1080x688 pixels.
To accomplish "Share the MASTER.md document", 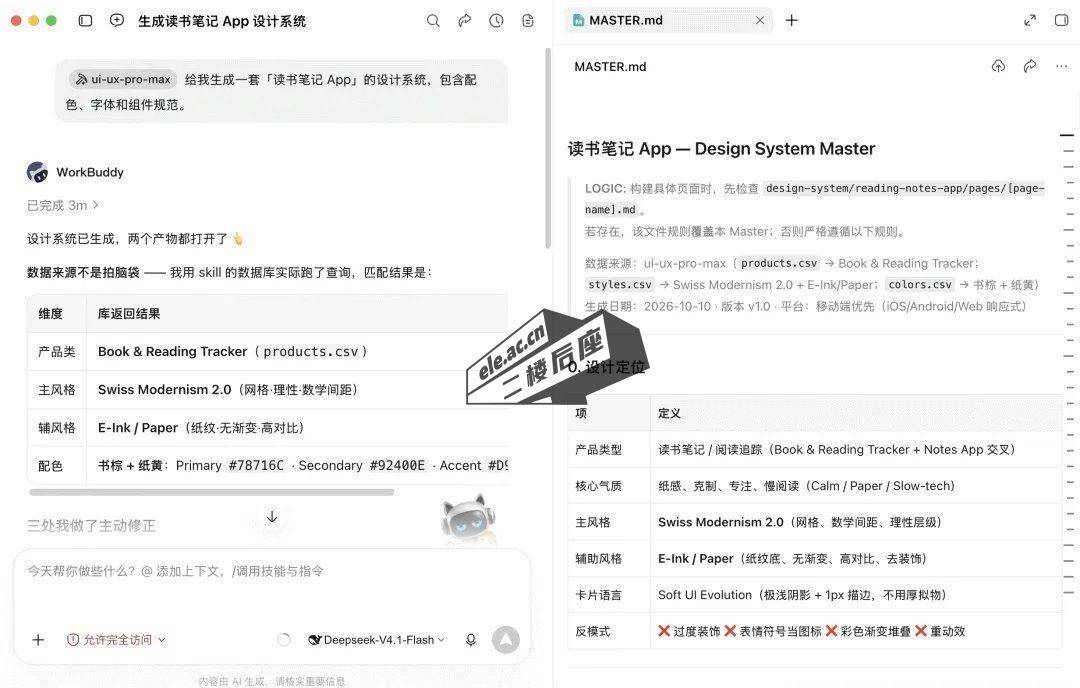I will coord(1030,66).
